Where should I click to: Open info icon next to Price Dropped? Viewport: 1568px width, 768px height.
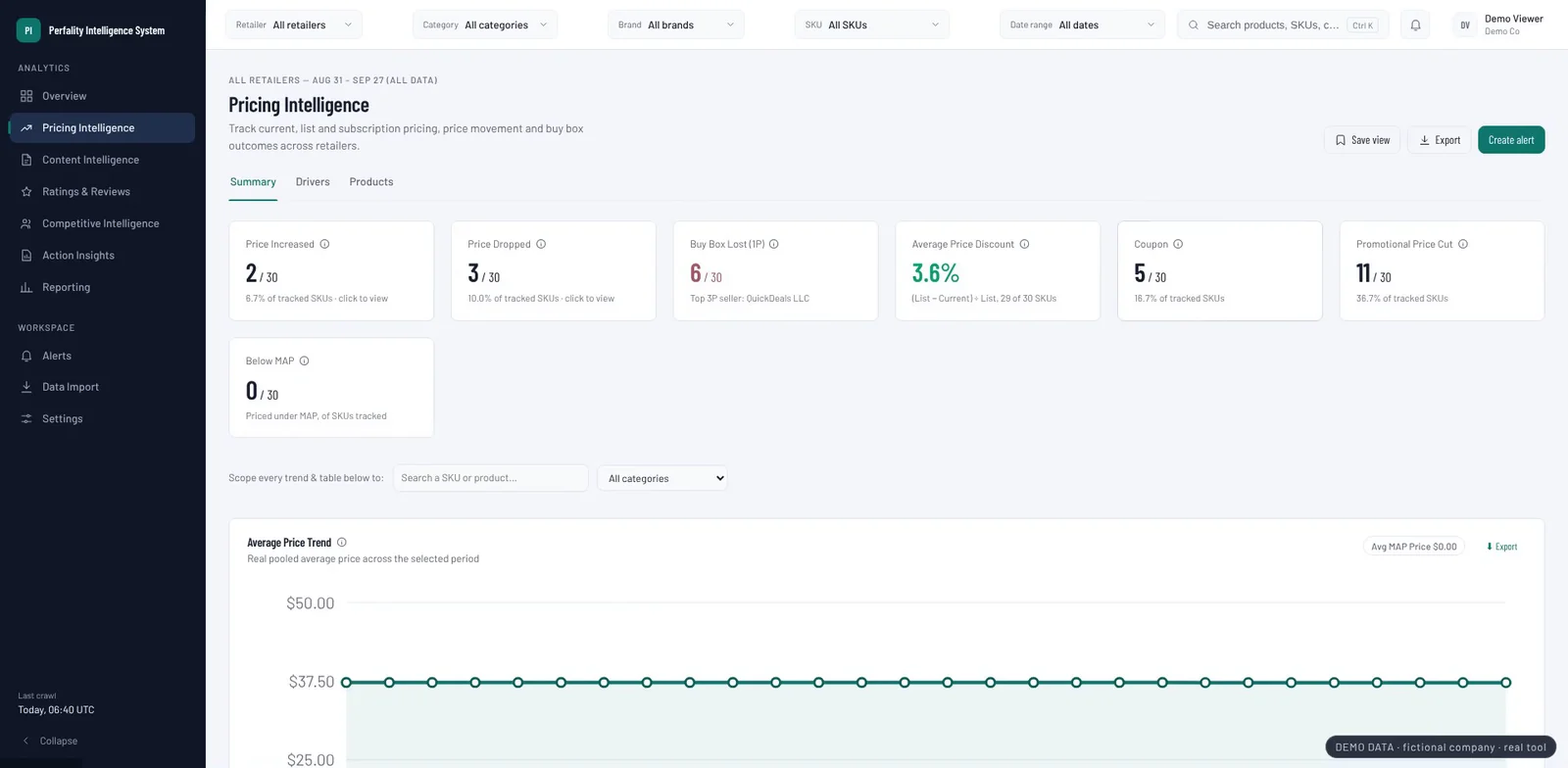point(541,244)
